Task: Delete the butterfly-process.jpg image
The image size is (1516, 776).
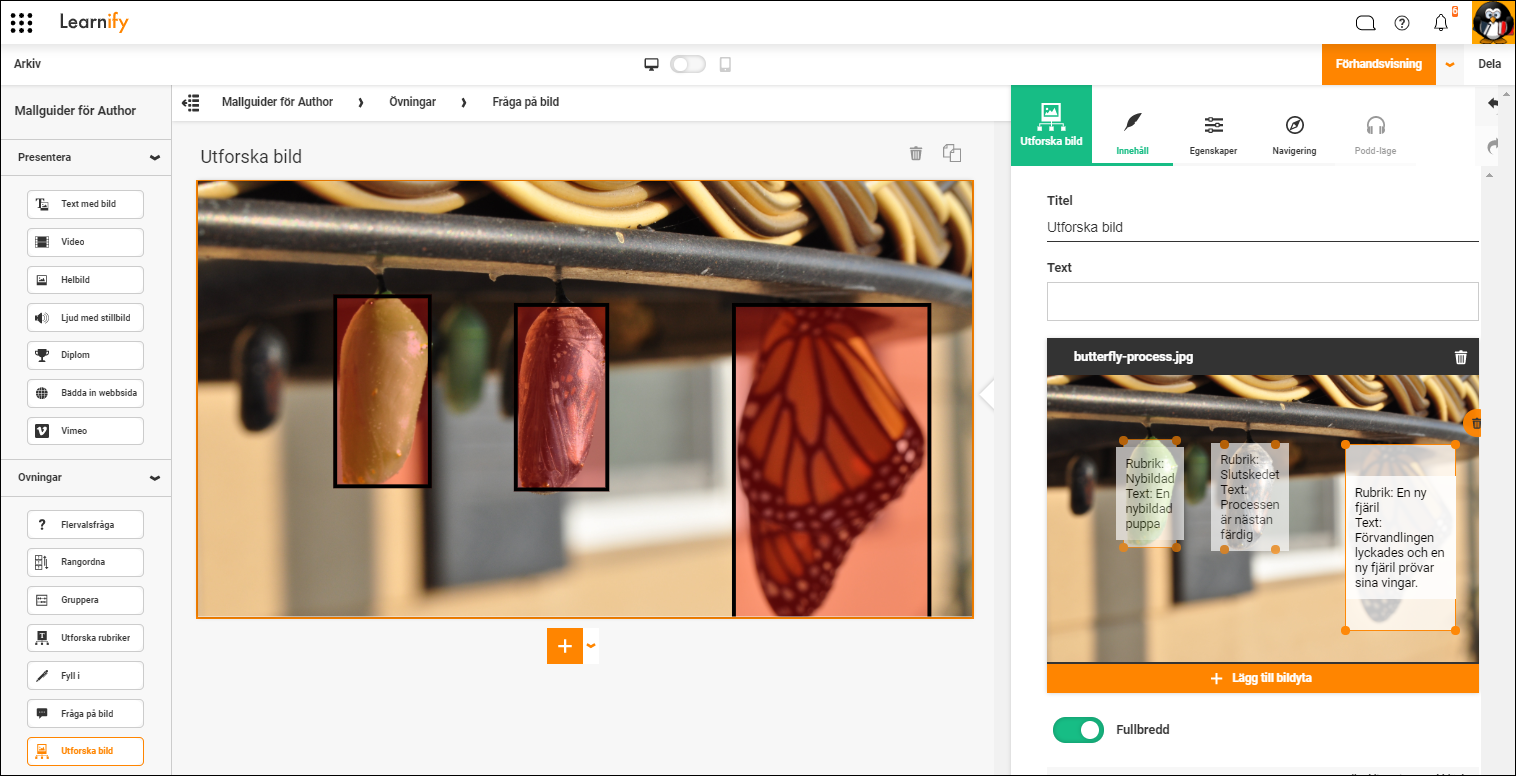Action: click(x=1461, y=357)
